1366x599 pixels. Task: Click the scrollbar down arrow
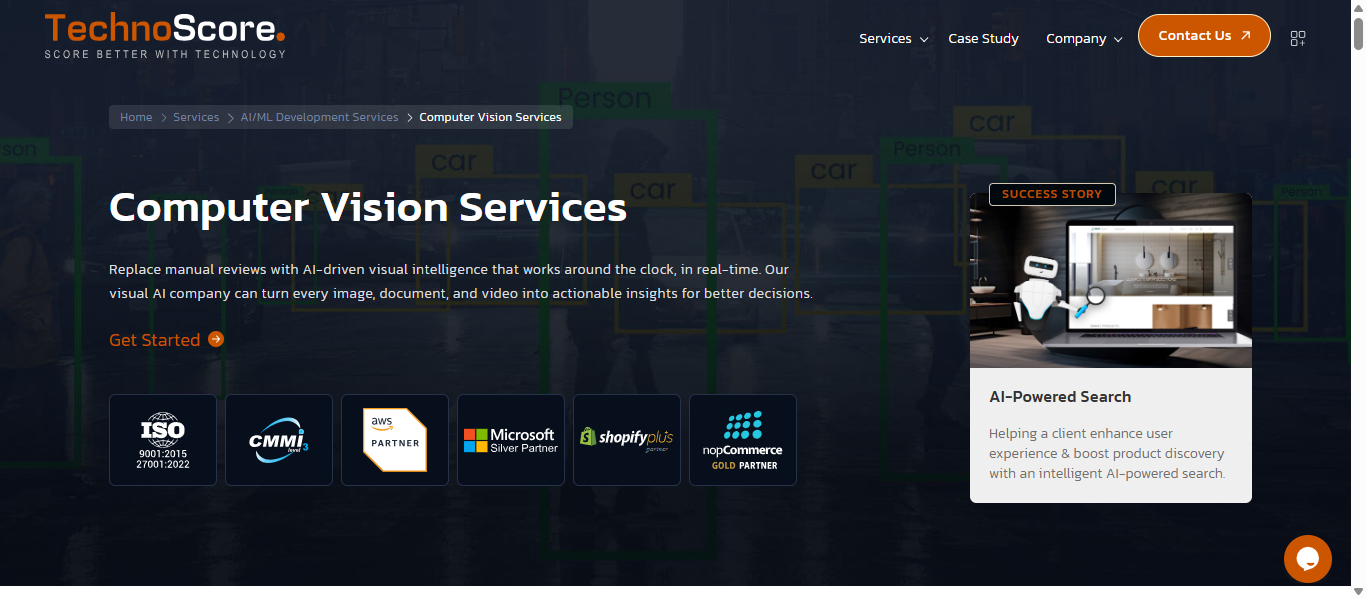pos(1357,590)
